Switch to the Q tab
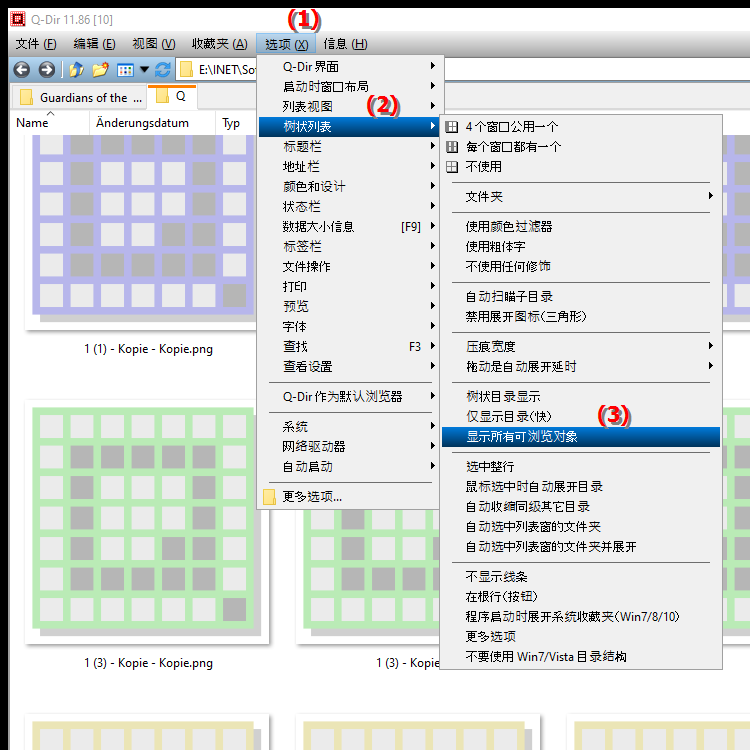Screen dimensions: 750x750 [172, 96]
